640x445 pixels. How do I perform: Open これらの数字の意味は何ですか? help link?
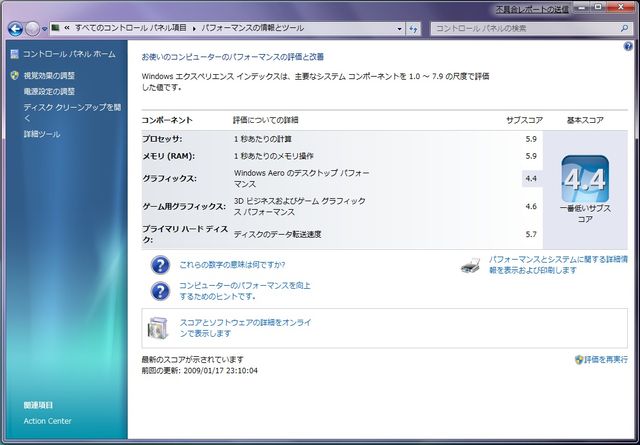[x=232, y=265]
